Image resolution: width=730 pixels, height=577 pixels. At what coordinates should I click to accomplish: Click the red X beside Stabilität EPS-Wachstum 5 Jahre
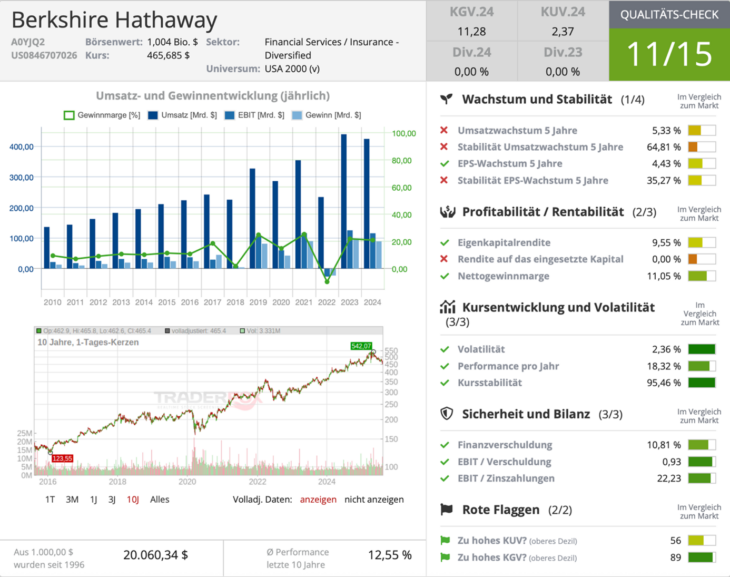[x=444, y=180]
